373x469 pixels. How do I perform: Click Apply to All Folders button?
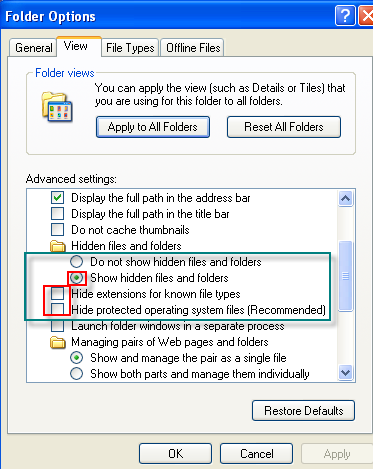point(153,127)
